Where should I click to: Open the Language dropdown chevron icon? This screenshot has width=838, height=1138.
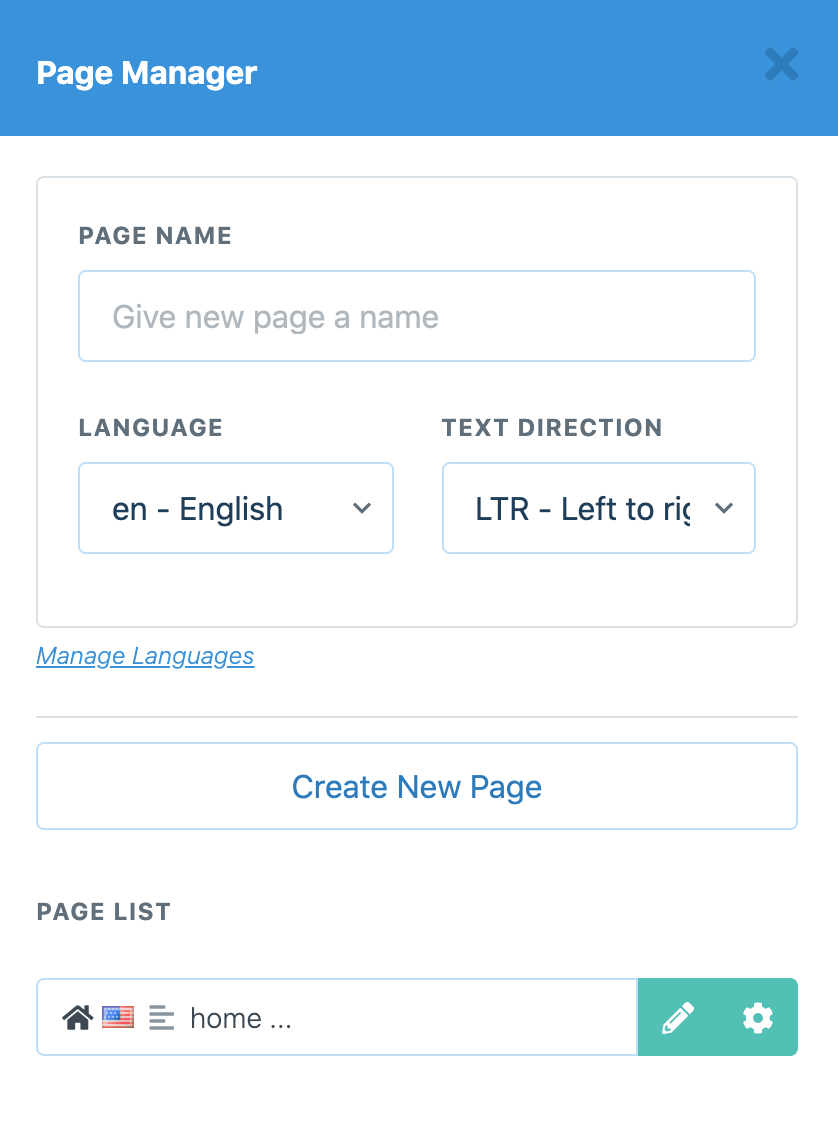pyautogui.click(x=362, y=508)
